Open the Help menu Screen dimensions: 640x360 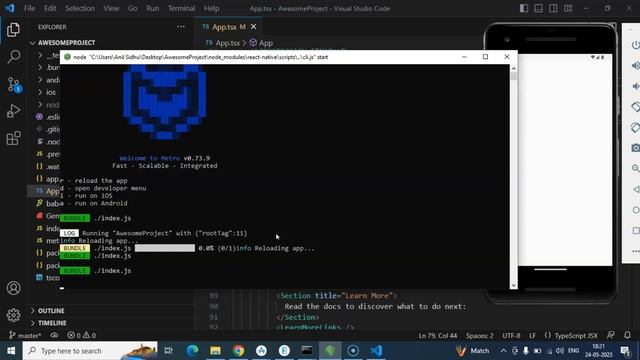click(x=211, y=8)
